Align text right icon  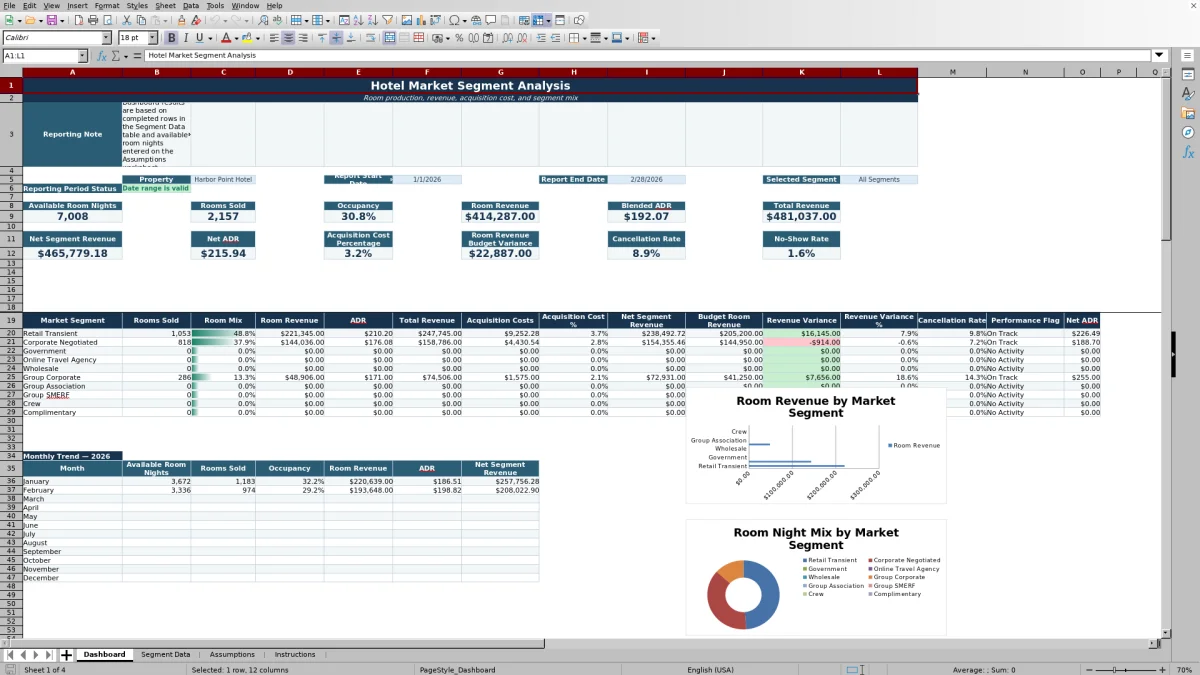click(302, 38)
